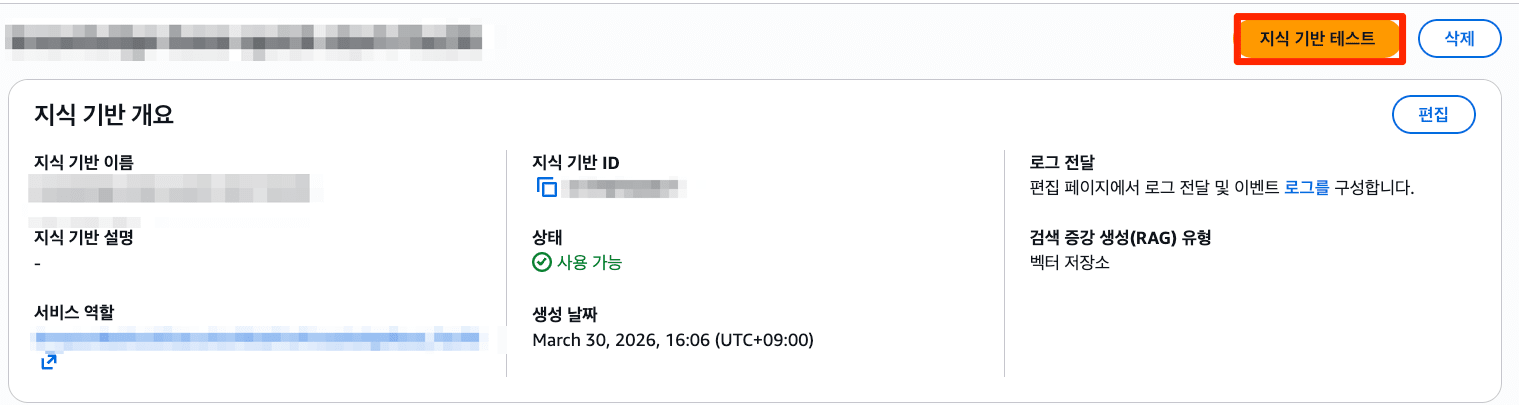
Task: Open the 편집 button in the overview panel
Action: (1433, 114)
